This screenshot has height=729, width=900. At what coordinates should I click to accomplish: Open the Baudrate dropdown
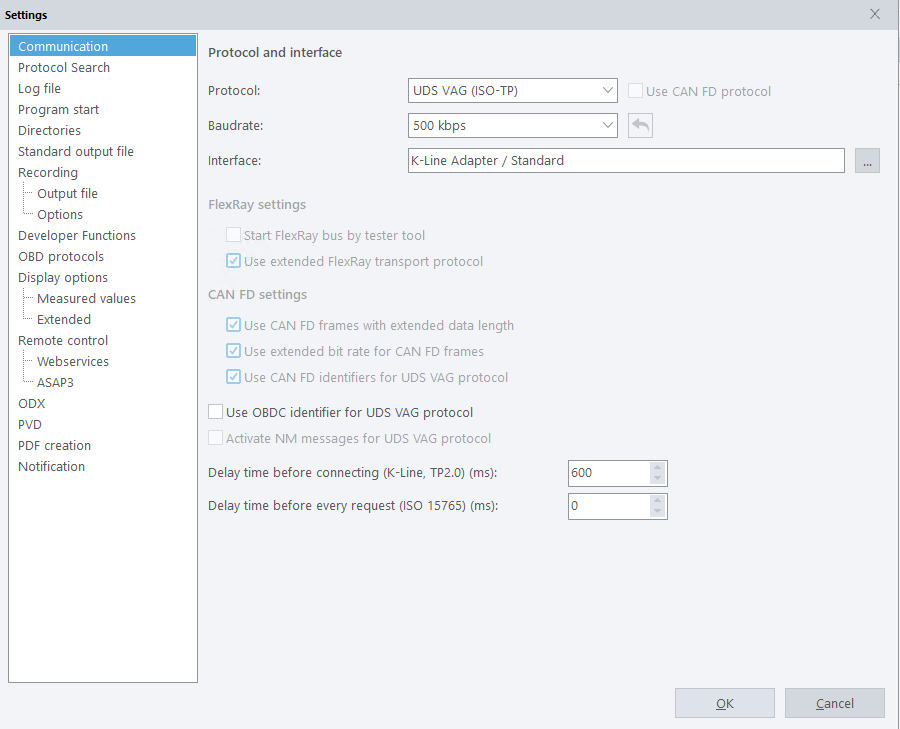(x=513, y=126)
